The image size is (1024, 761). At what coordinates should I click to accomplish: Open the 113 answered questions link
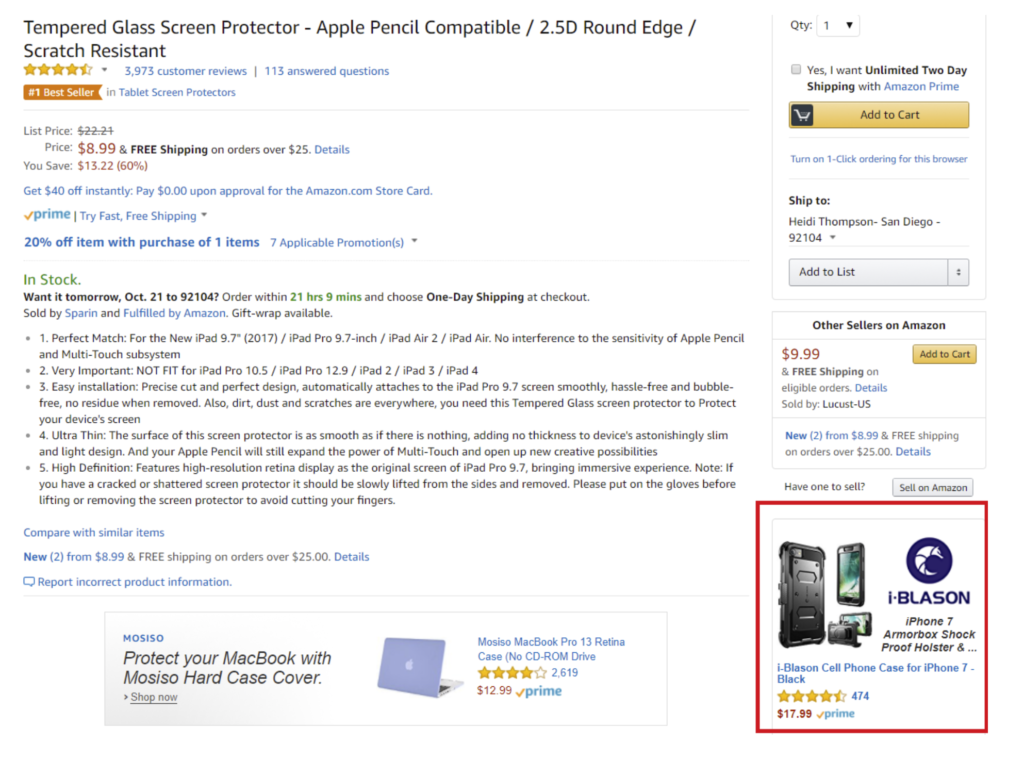click(x=326, y=71)
